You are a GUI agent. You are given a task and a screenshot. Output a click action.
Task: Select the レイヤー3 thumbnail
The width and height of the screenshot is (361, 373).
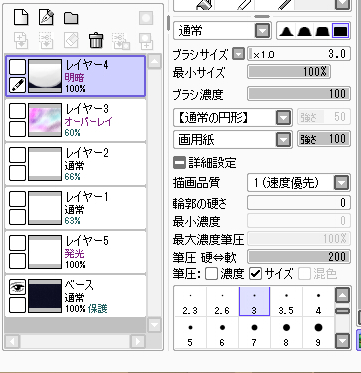point(45,120)
